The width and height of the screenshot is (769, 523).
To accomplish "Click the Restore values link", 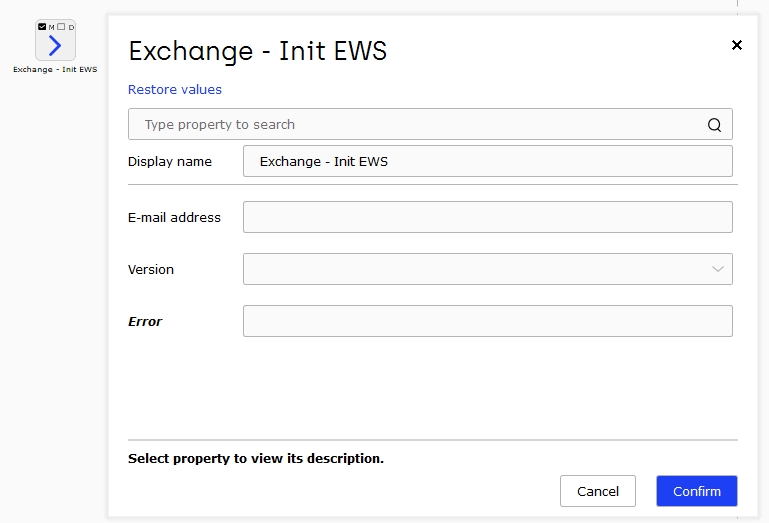I will (175, 89).
